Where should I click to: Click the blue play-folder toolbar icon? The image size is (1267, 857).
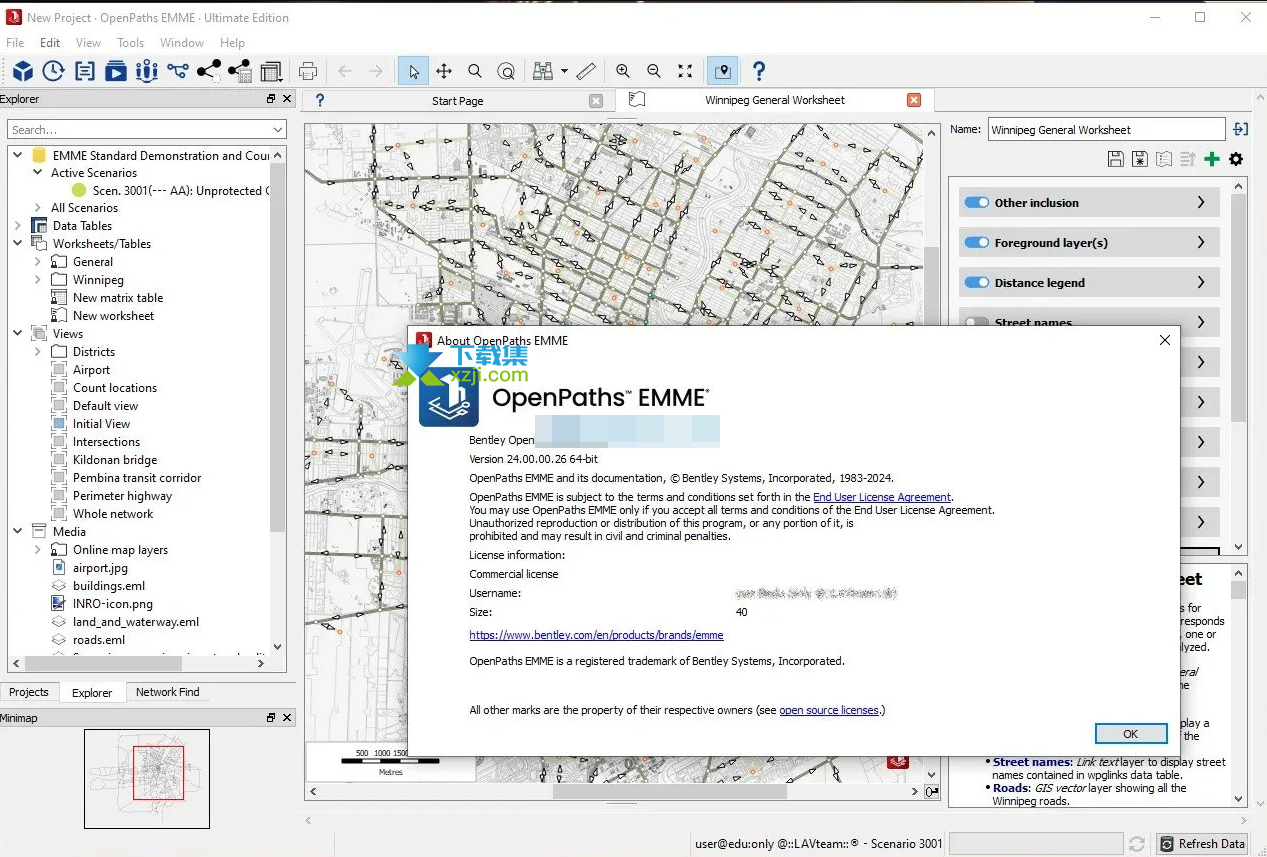tap(116, 71)
